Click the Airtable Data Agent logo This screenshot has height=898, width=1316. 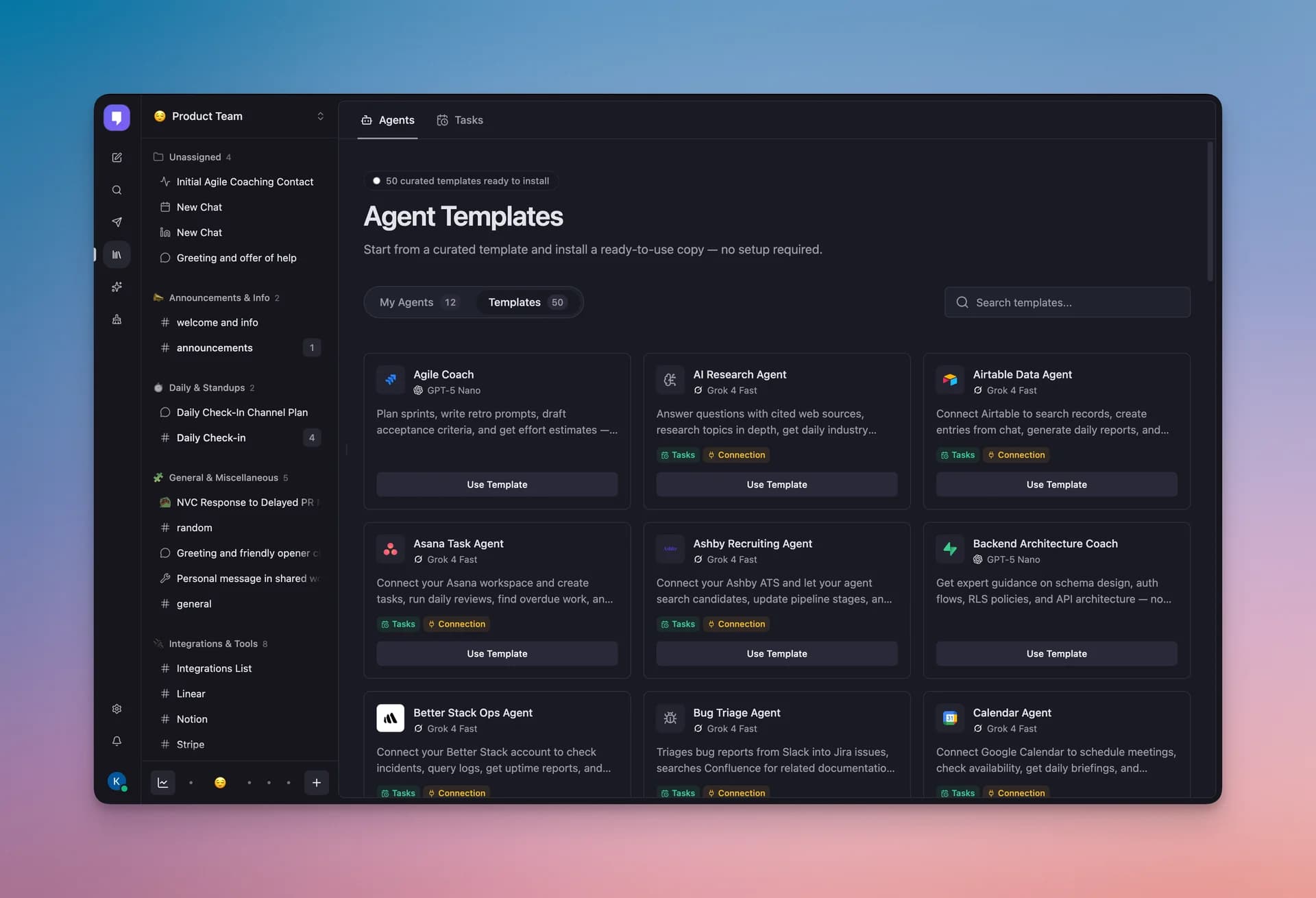tap(950, 380)
